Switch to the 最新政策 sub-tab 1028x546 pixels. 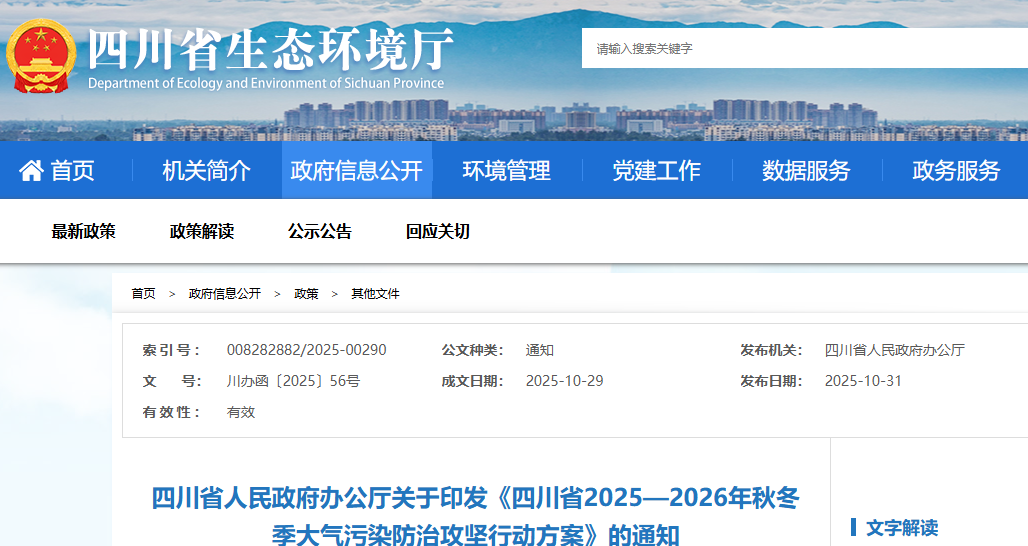(84, 232)
